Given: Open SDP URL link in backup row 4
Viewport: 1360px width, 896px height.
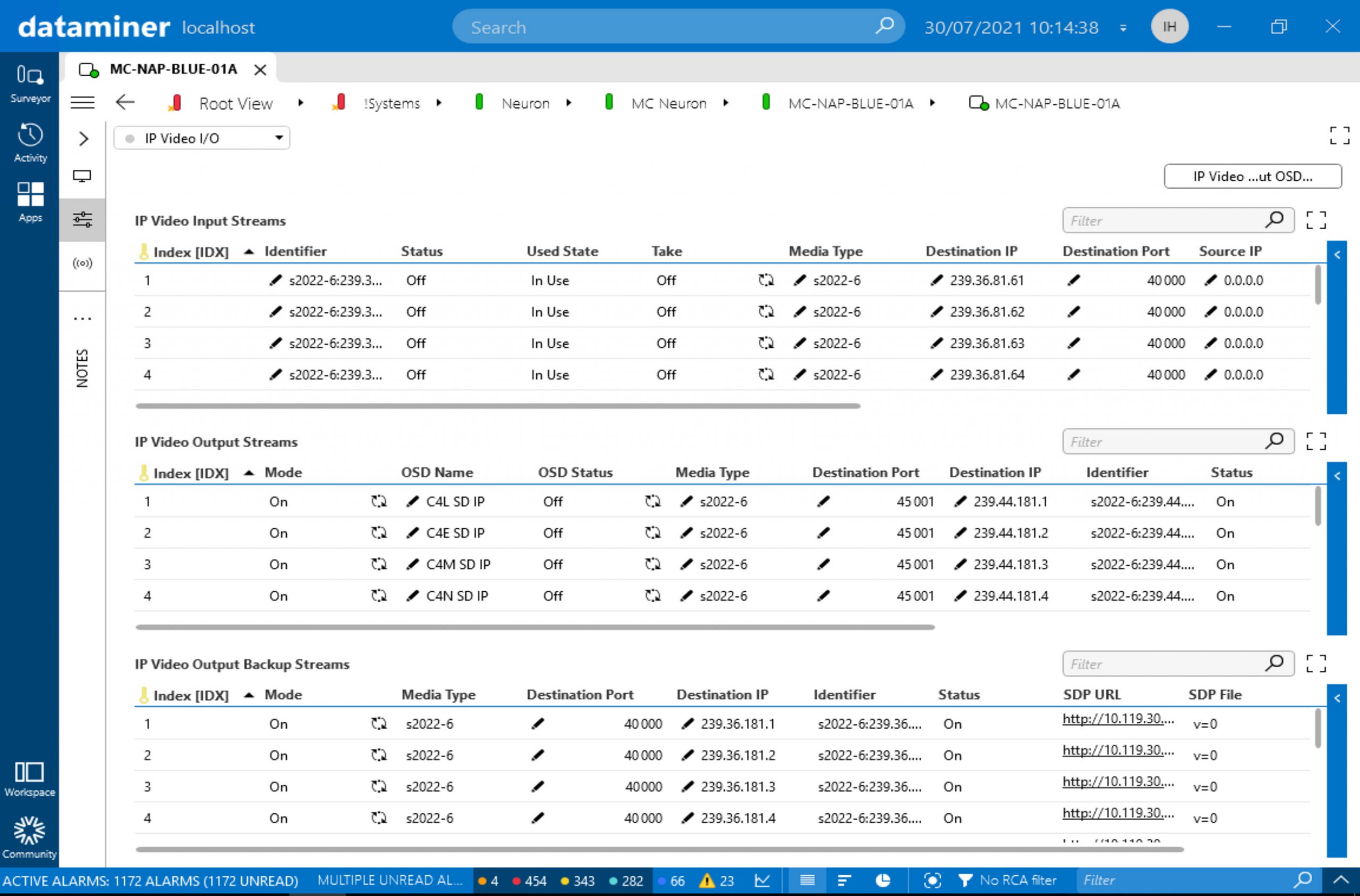Looking at the screenshot, I should [1118, 813].
